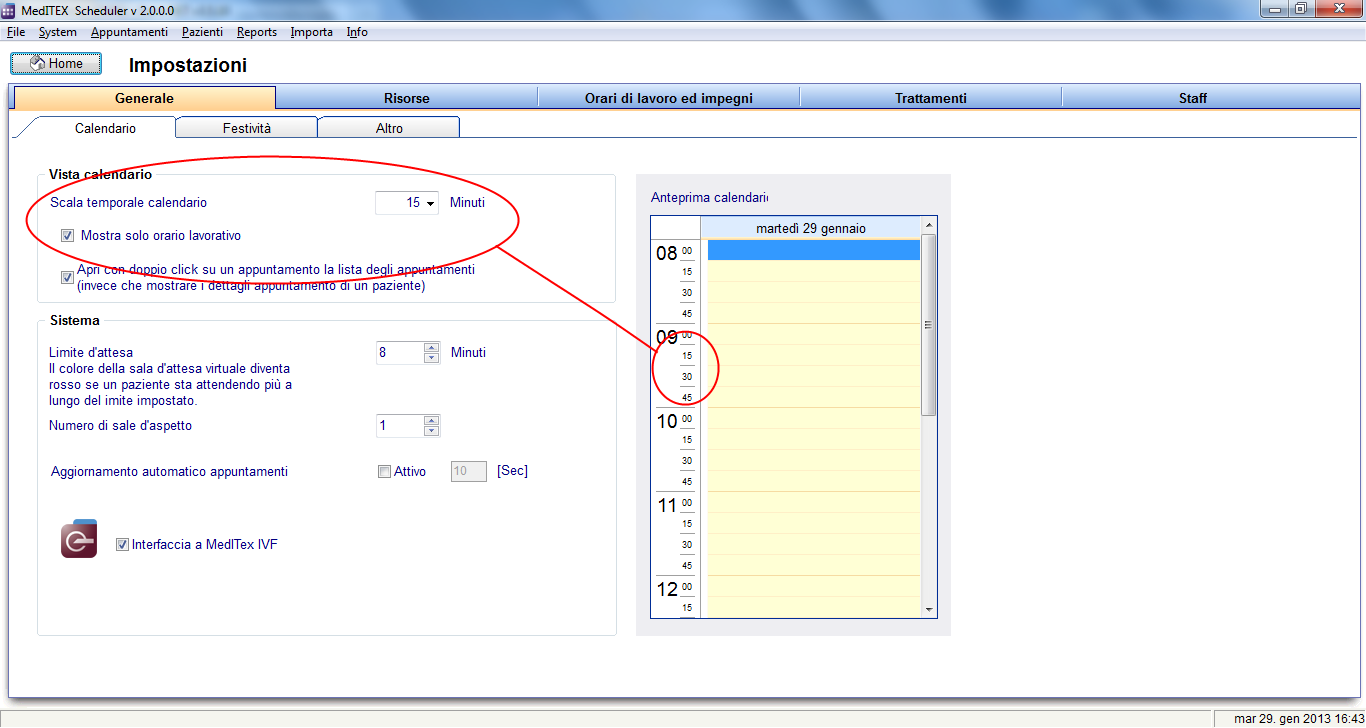Click the '12' hour label in preview
Image resolution: width=1366 pixels, height=728 pixels.
(x=667, y=589)
